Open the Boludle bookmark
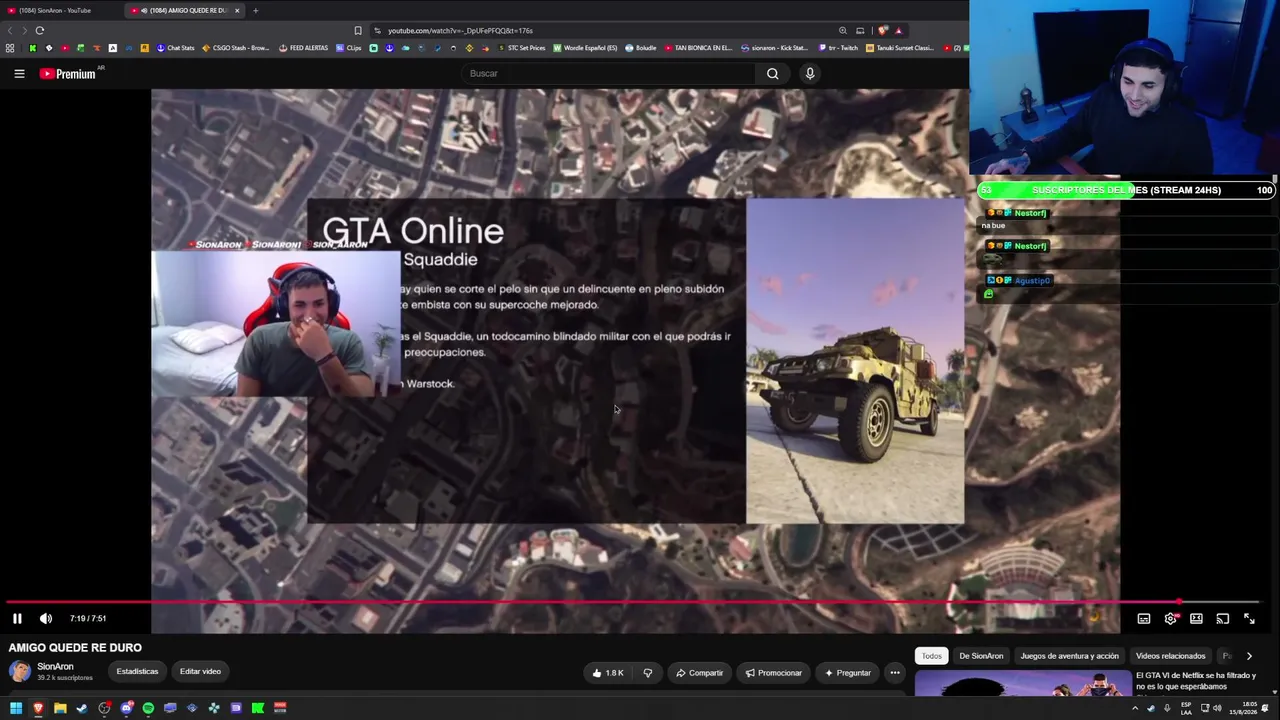 click(641, 48)
